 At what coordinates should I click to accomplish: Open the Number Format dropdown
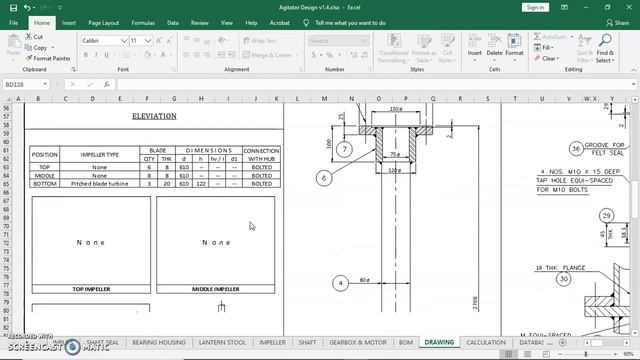tap(365, 40)
